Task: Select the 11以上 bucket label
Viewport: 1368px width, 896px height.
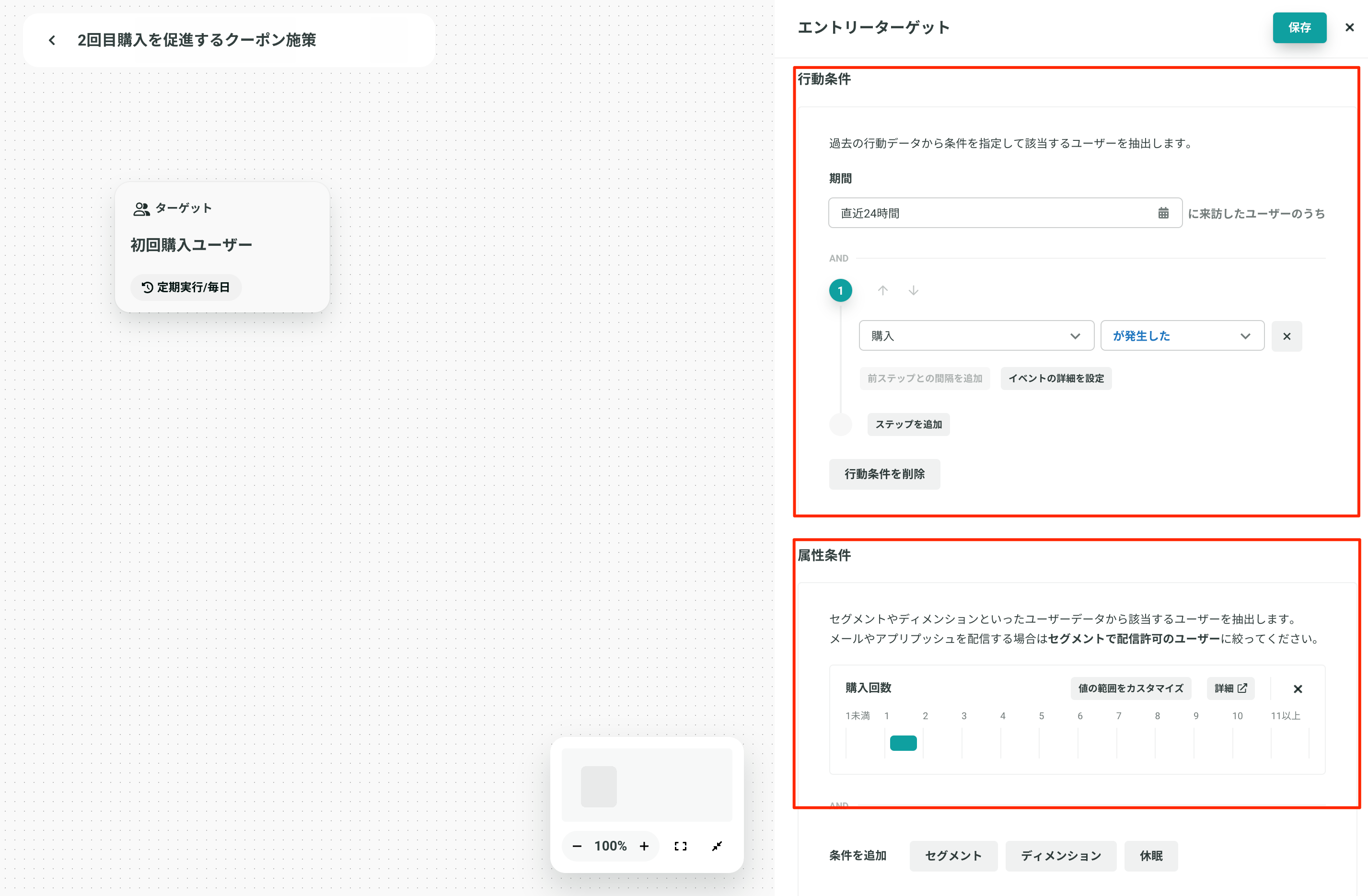Action: coord(1285,716)
